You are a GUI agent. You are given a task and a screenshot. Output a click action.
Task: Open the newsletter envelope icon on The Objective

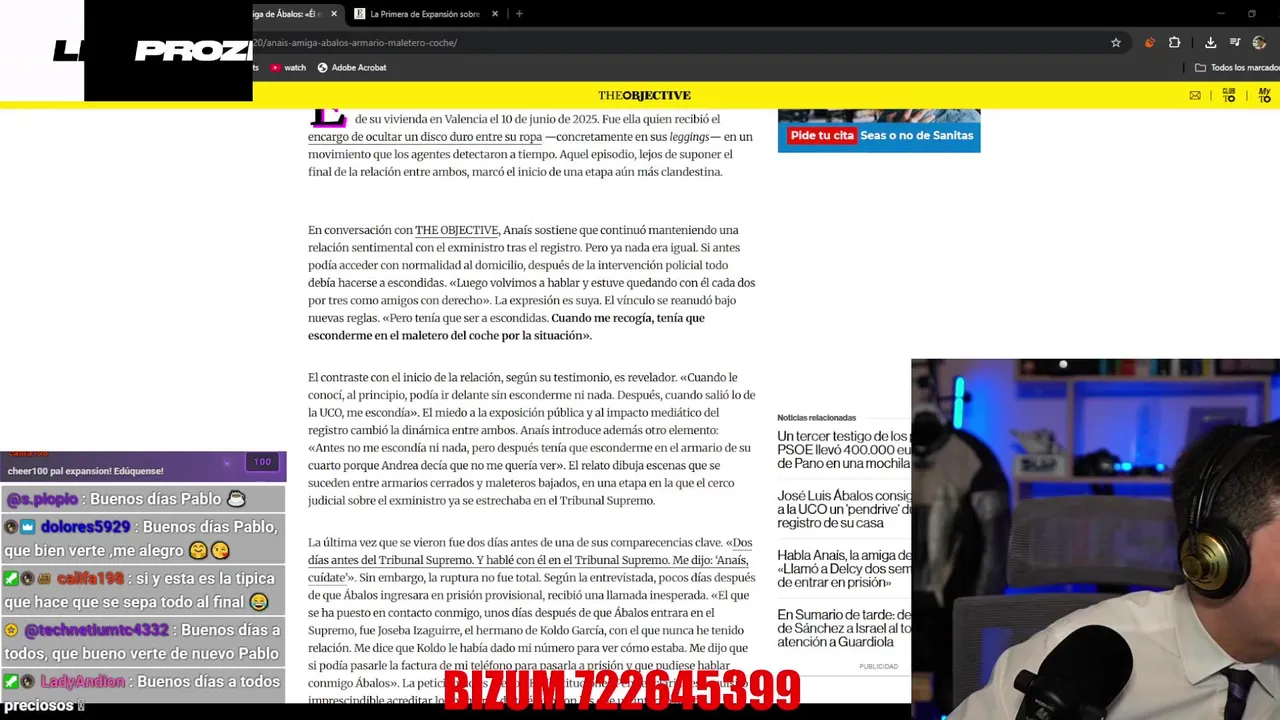[x=1195, y=95]
